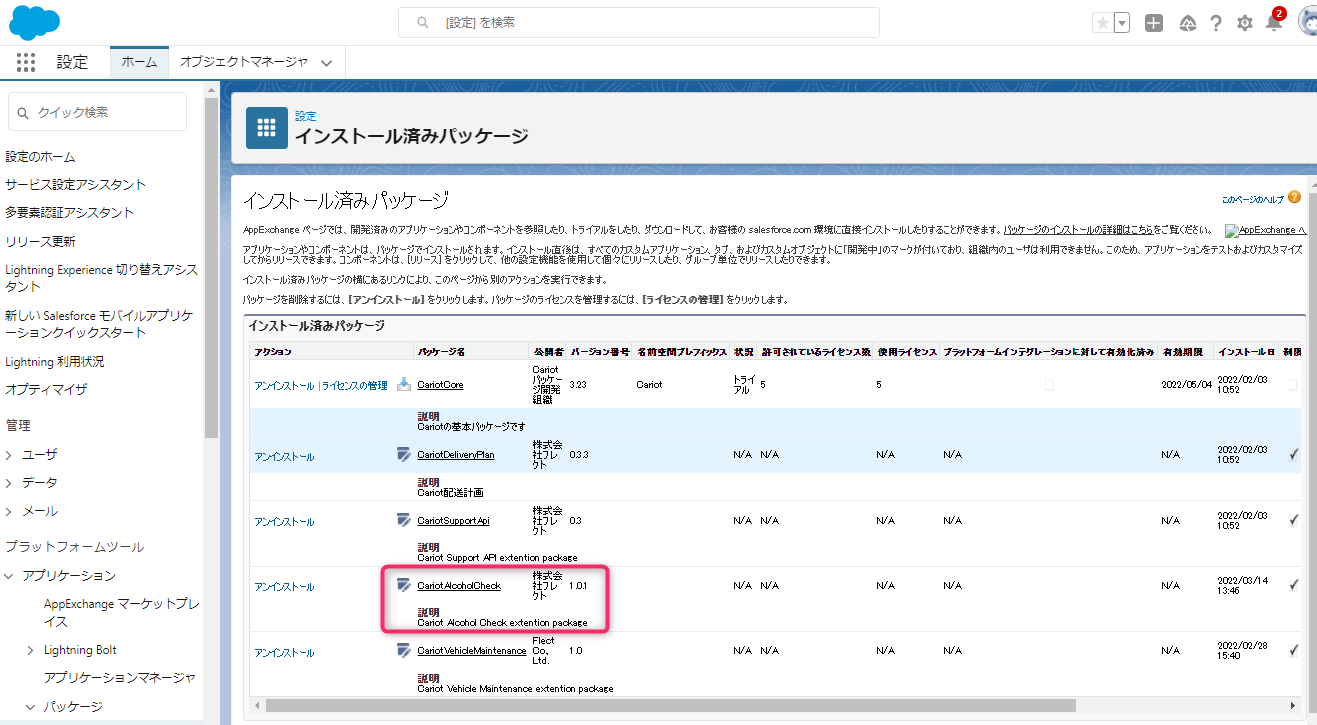Open オプティマイザ in sidebar
Screen dimensions: 1317x725
point(46,389)
